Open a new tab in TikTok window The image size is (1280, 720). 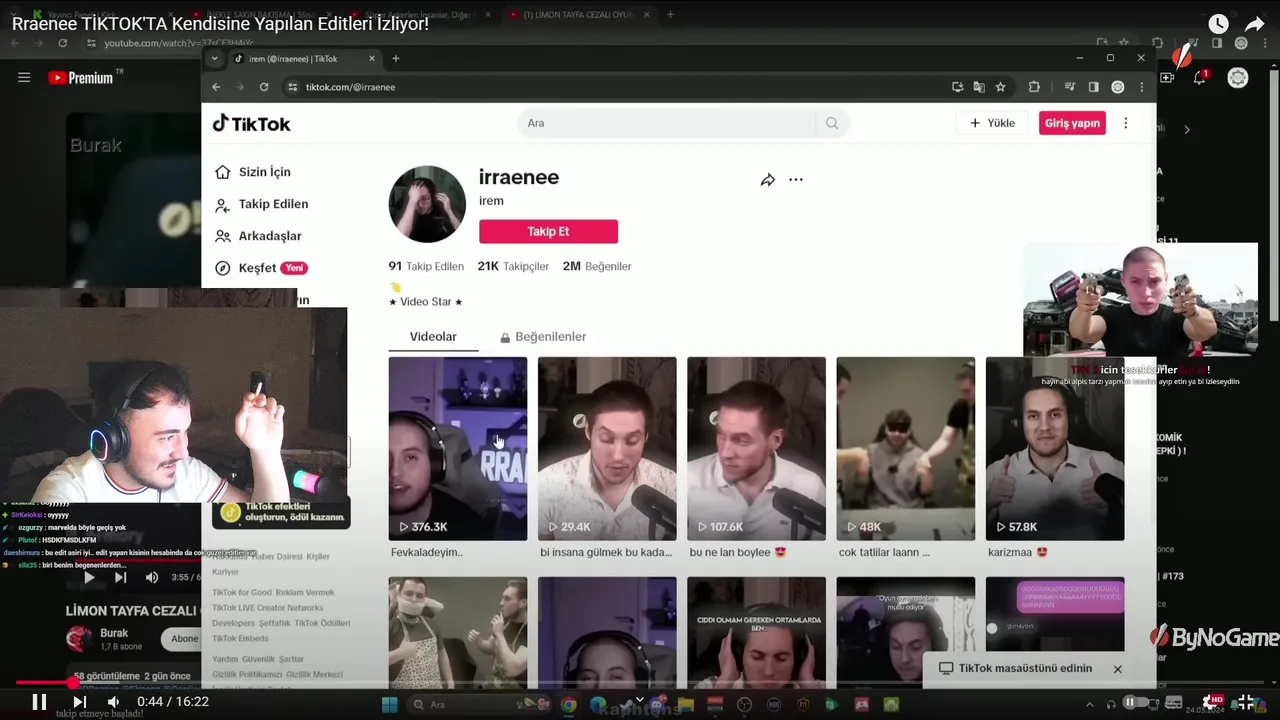pos(396,58)
